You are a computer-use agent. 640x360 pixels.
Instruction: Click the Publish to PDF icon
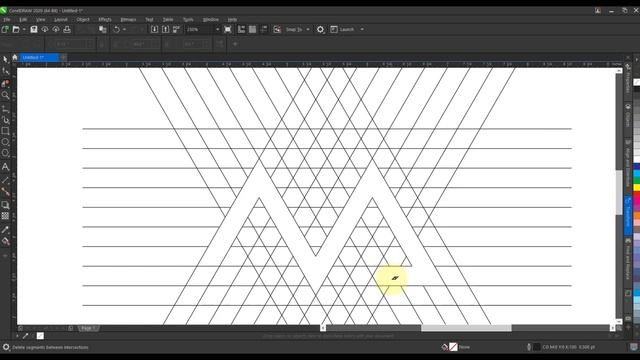pyautogui.click(x=176, y=29)
